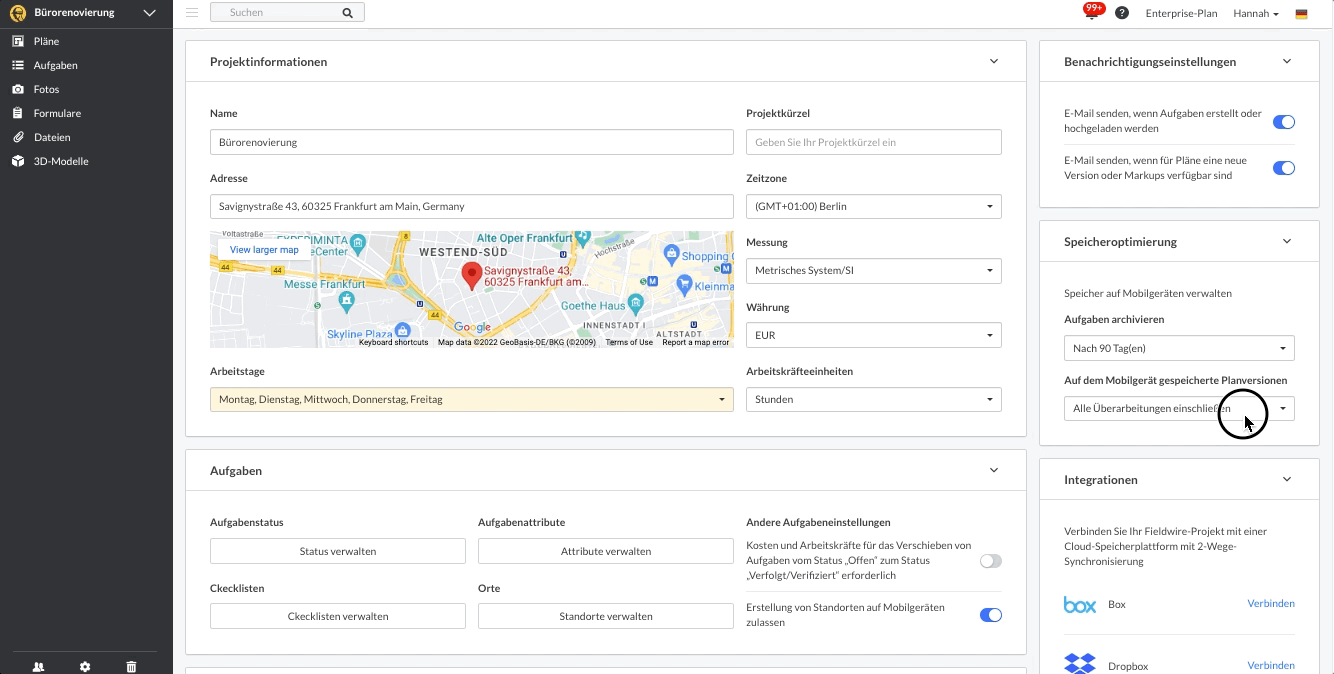
Task: Go to Pläne in sidebar
Action: click(46, 41)
